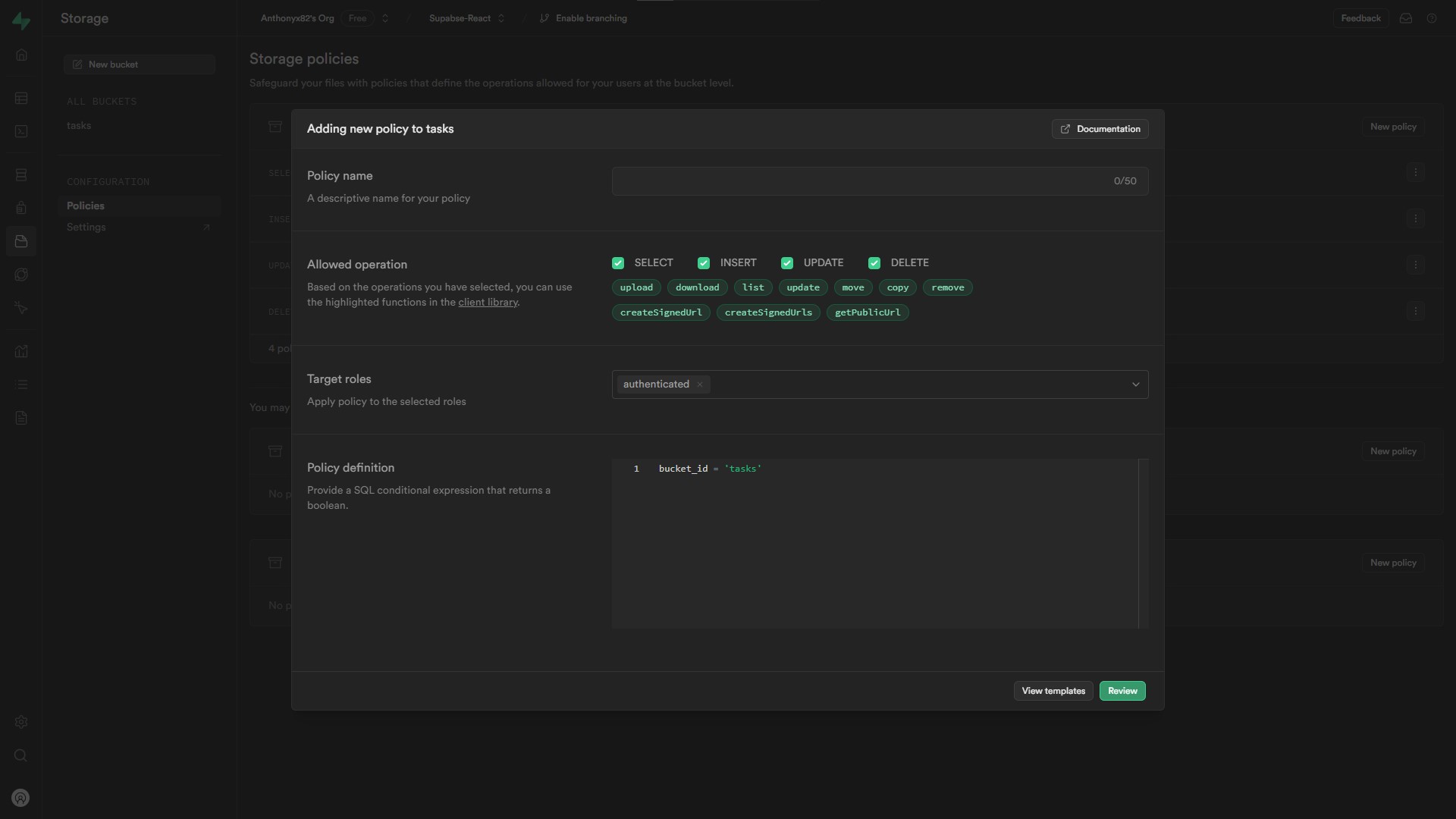Select Policies in configuration menu
The width and height of the screenshot is (1456, 819).
[86, 206]
